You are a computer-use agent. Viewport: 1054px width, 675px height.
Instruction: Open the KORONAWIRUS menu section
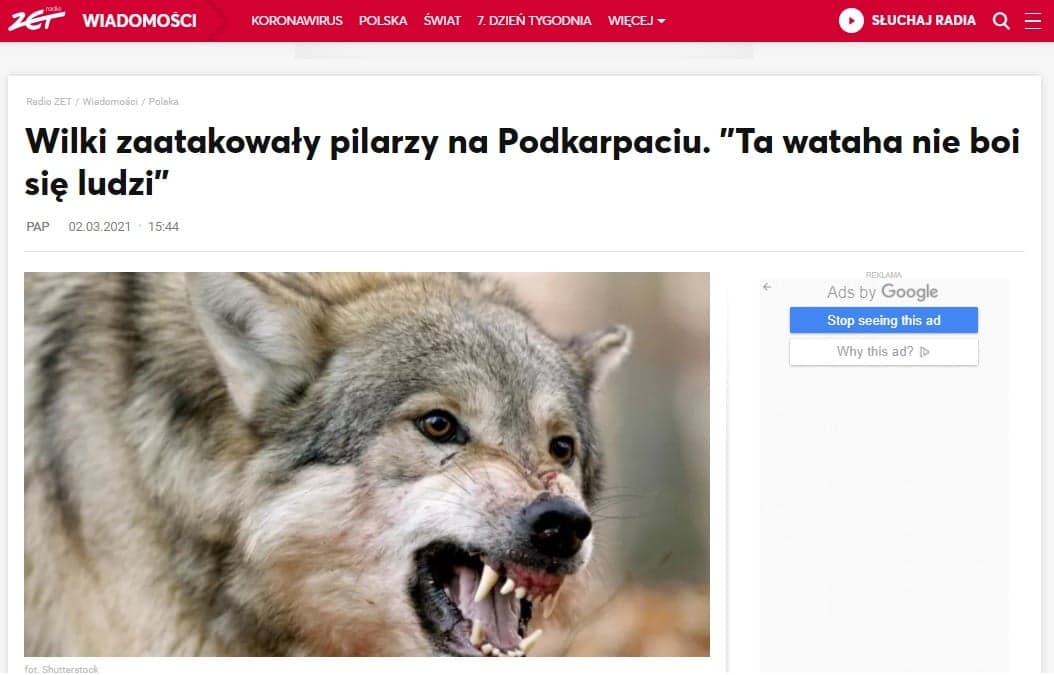[x=296, y=21]
